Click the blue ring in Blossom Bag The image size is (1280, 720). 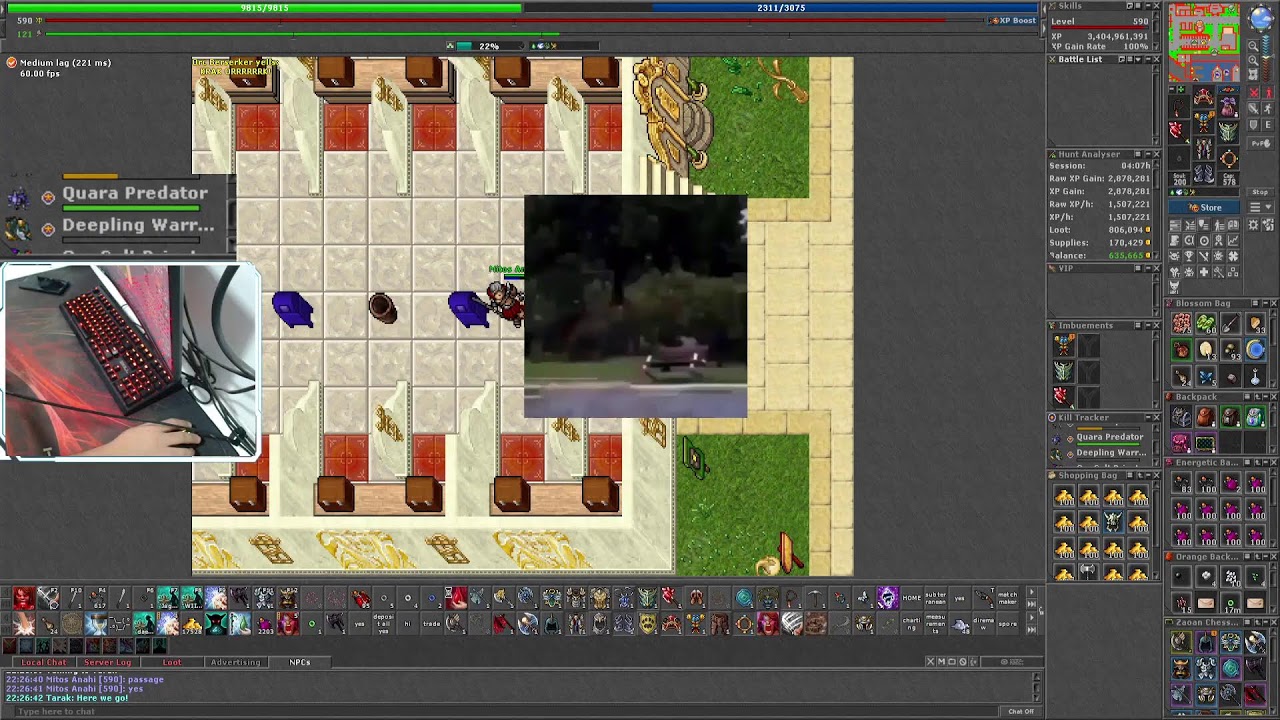pyautogui.click(x=1256, y=349)
